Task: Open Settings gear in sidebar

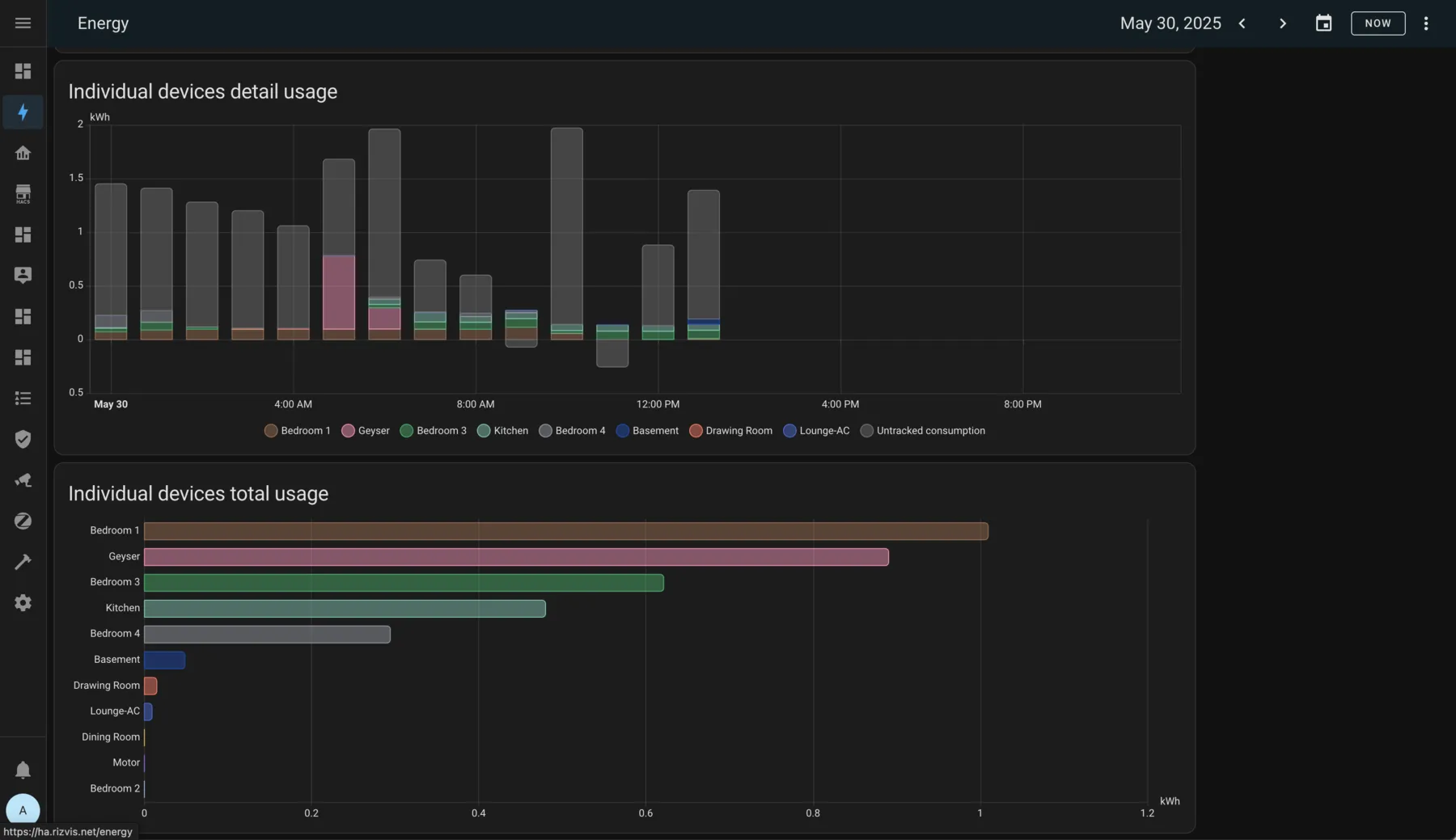Action: (x=23, y=603)
